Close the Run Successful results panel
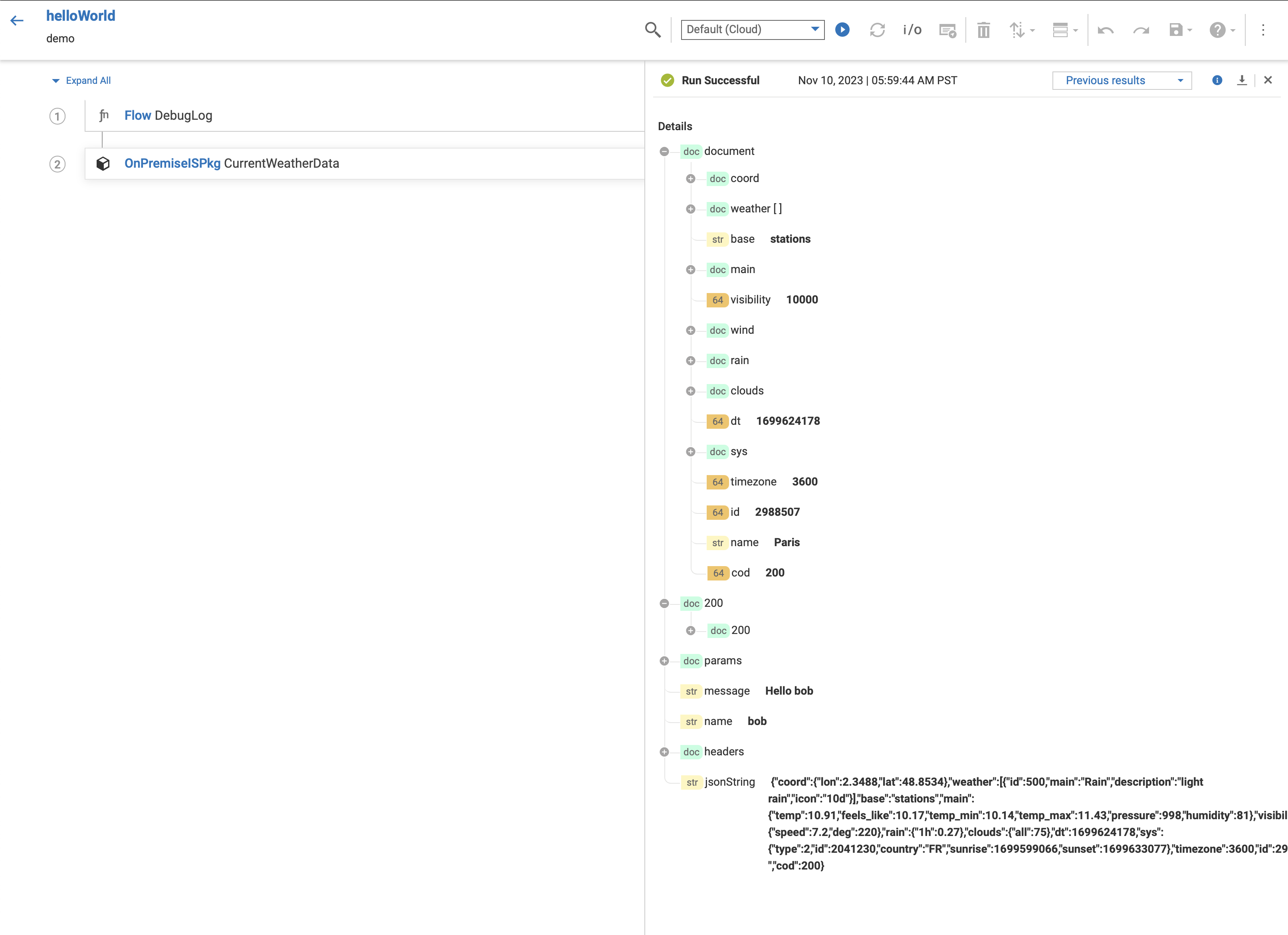Image resolution: width=1288 pixels, height=935 pixels. 1268,80
